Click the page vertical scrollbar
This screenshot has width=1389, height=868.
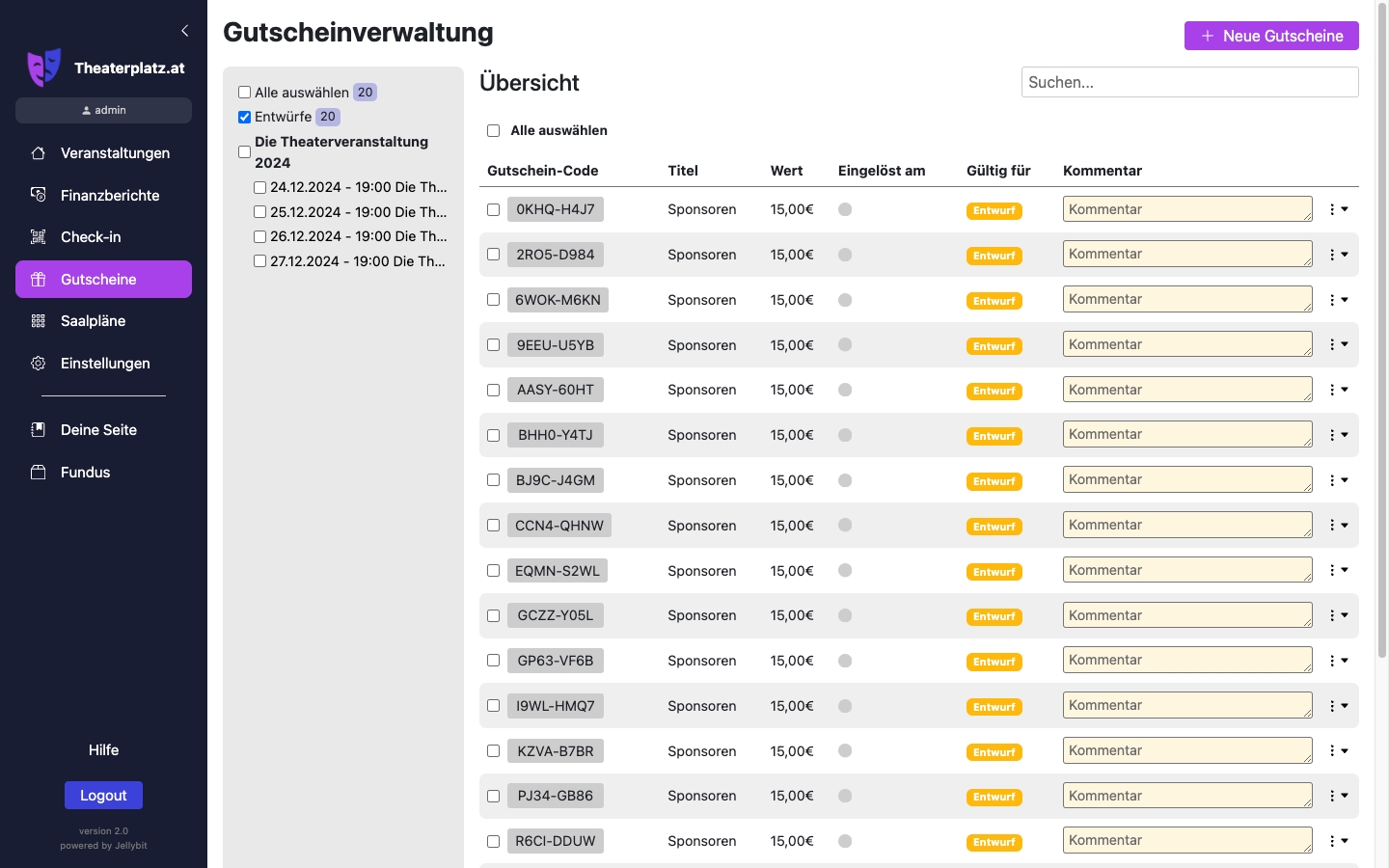(1381, 338)
